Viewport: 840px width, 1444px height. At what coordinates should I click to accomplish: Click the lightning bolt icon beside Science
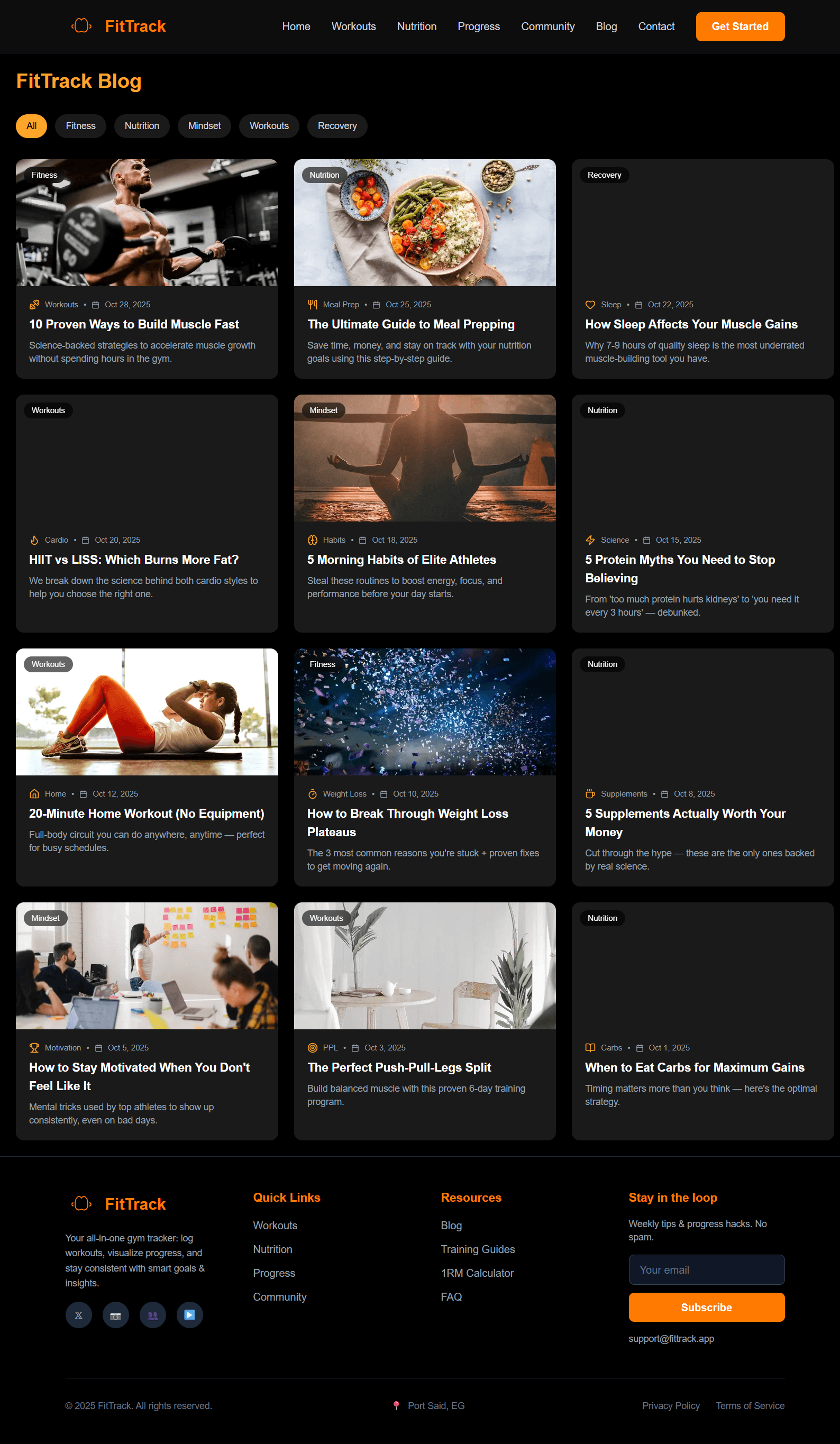click(590, 540)
